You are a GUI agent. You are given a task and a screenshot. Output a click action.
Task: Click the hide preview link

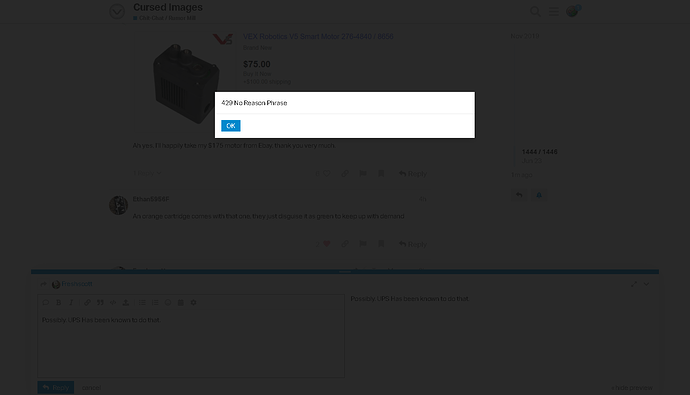[632, 388]
